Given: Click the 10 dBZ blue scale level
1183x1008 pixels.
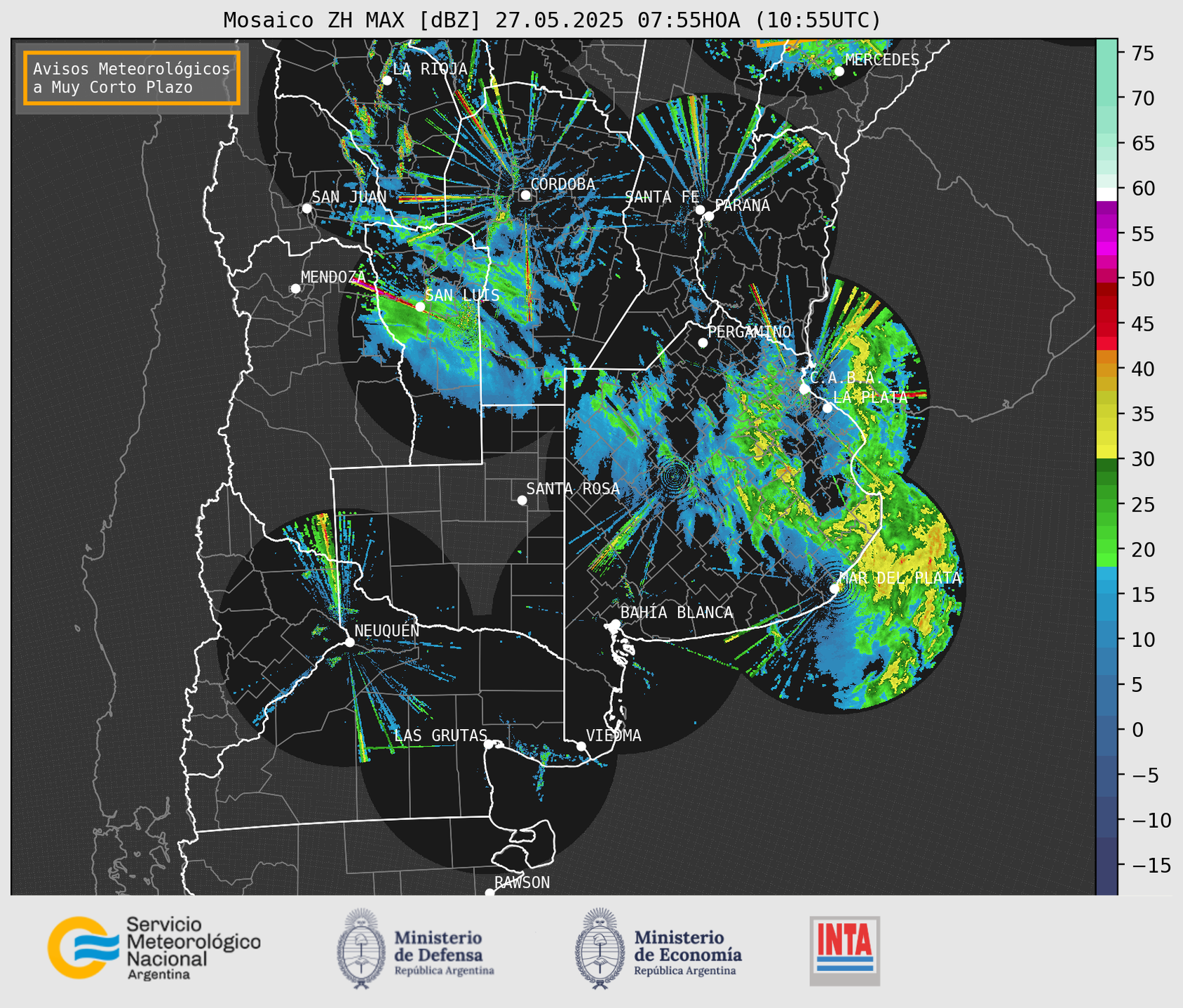Looking at the screenshot, I should [1142, 640].
